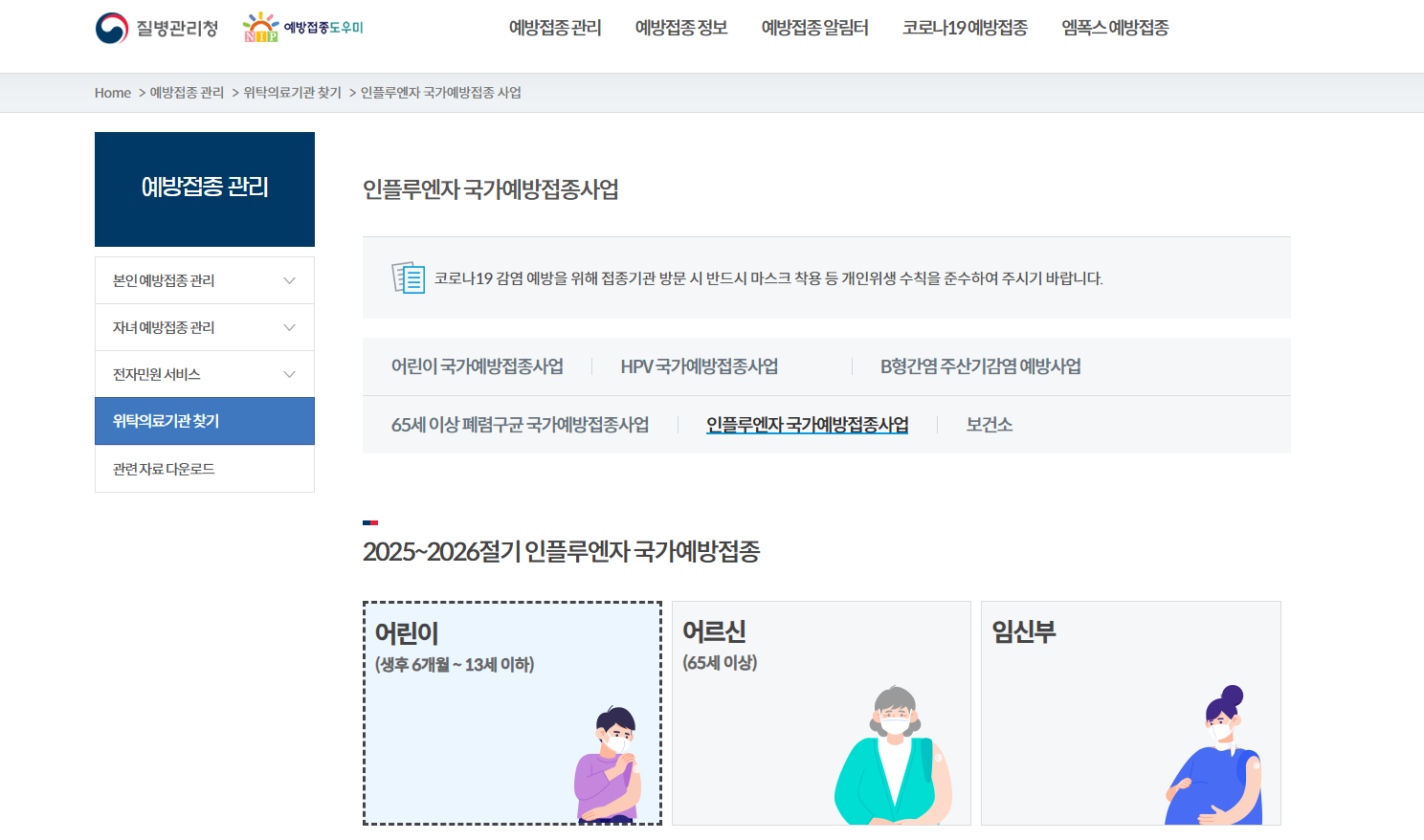Expand 본인 예방접종 관리 chevron
The height and width of the screenshot is (840, 1424).
[290, 280]
